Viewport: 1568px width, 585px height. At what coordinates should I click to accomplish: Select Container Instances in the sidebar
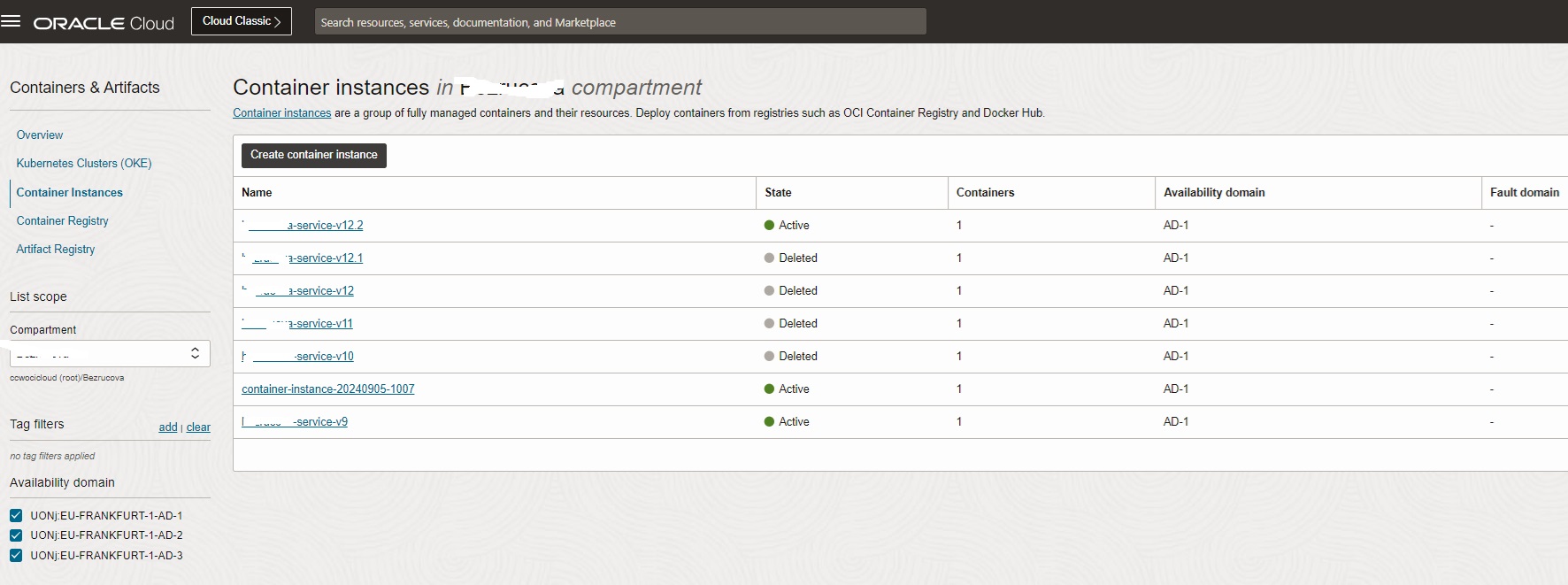[x=70, y=192]
